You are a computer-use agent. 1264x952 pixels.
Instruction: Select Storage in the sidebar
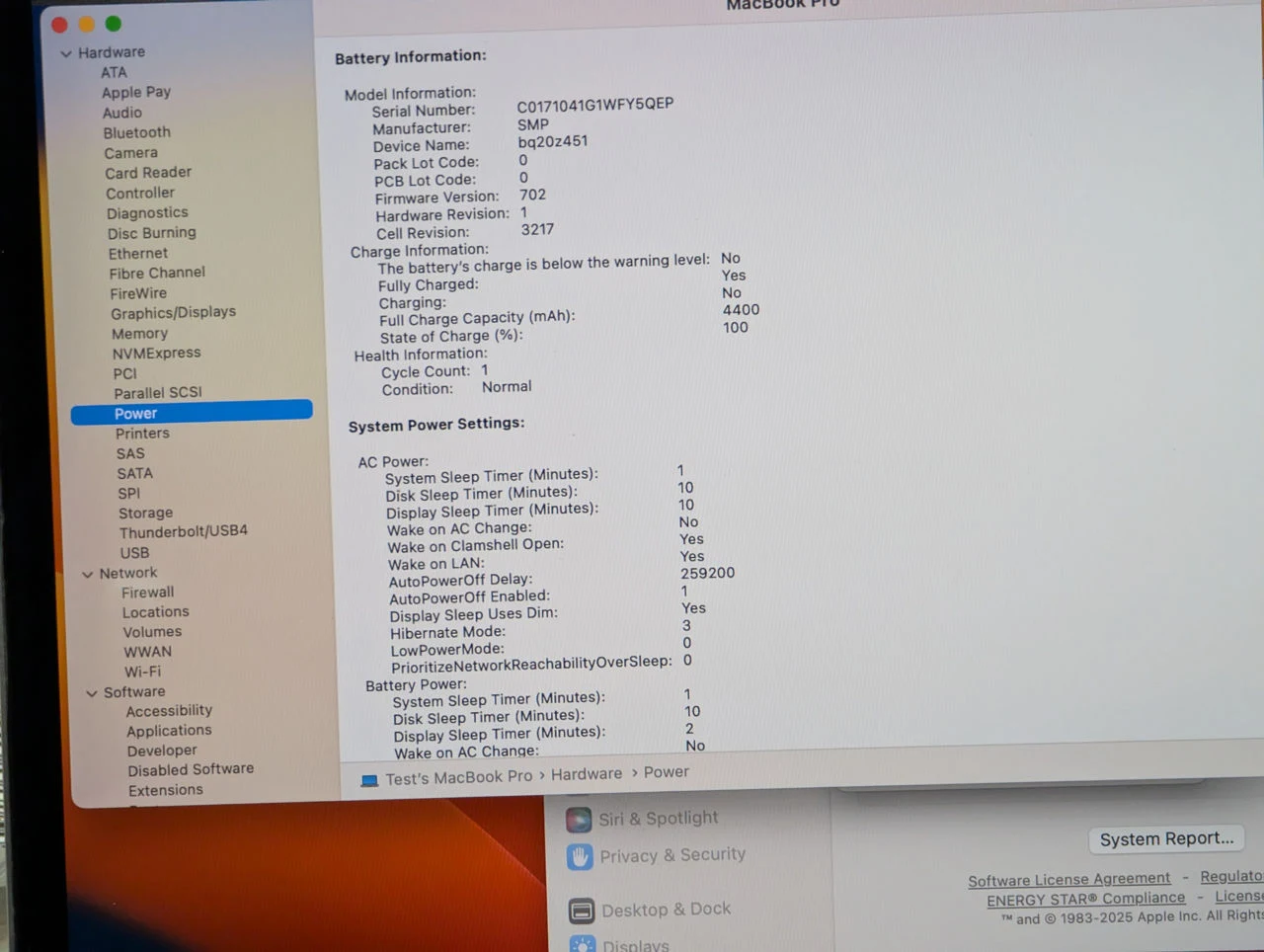tap(145, 513)
